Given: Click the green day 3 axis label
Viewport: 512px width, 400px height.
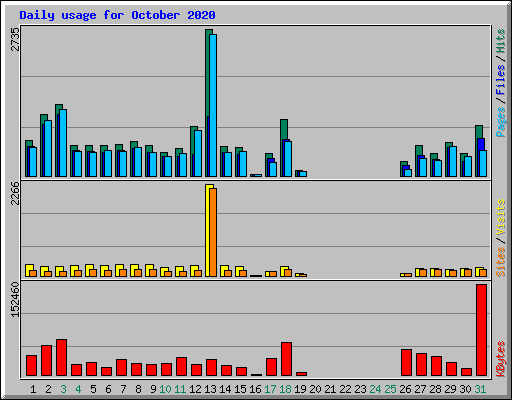Looking at the screenshot, I should 63,389.
